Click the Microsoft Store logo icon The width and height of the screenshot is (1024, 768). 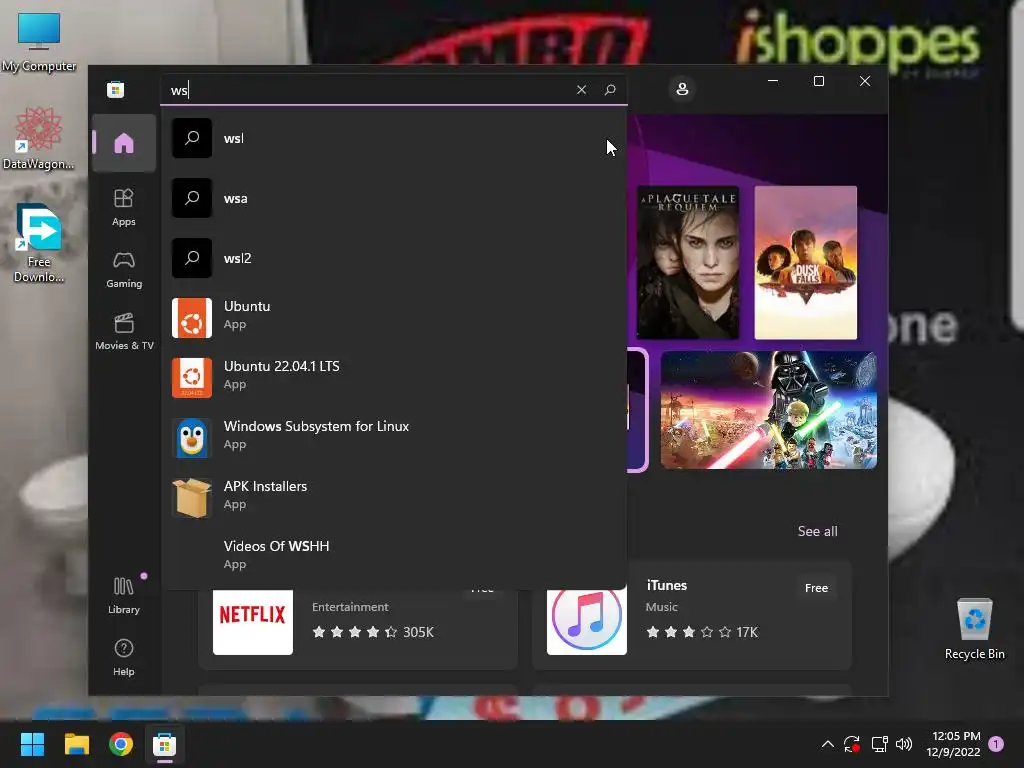[116, 89]
